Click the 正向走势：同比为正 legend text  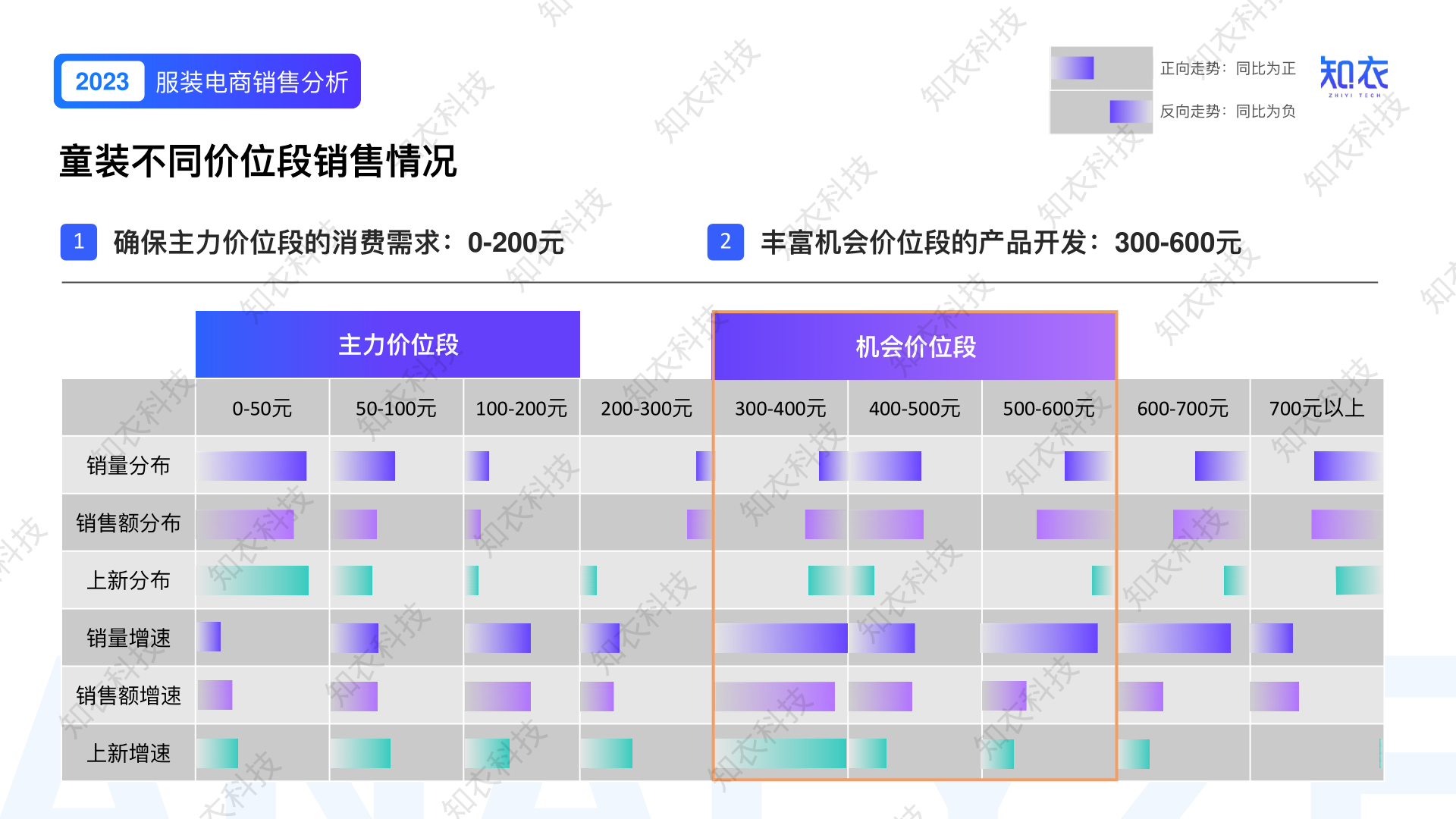pyautogui.click(x=1228, y=68)
